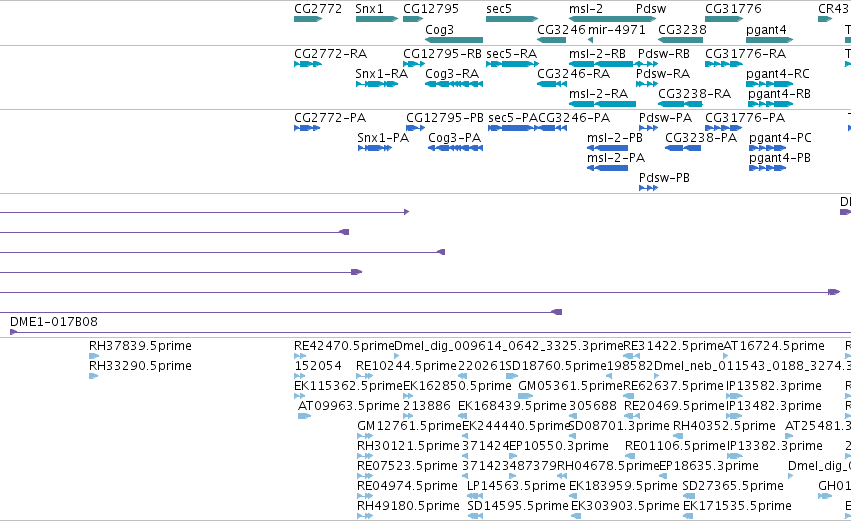The image size is (851, 521).
Task: Click EST IP13582.3prime
Action: coord(735,396)
